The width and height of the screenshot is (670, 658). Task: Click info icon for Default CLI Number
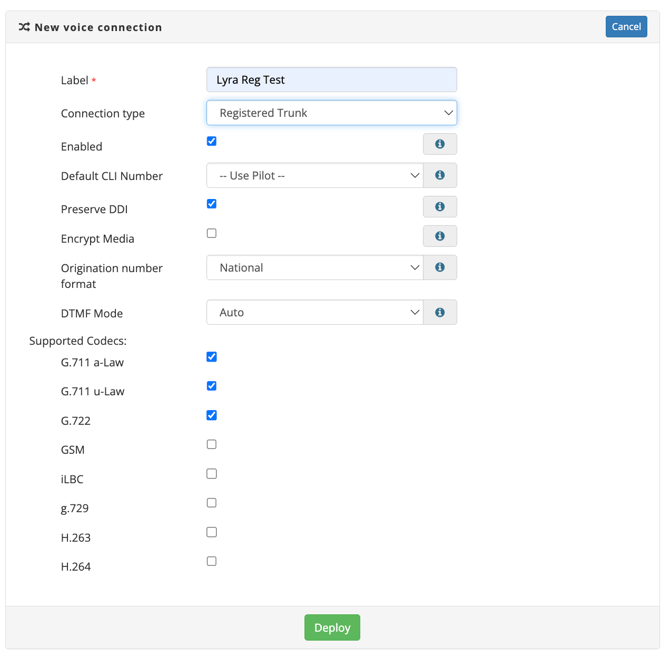coord(439,176)
